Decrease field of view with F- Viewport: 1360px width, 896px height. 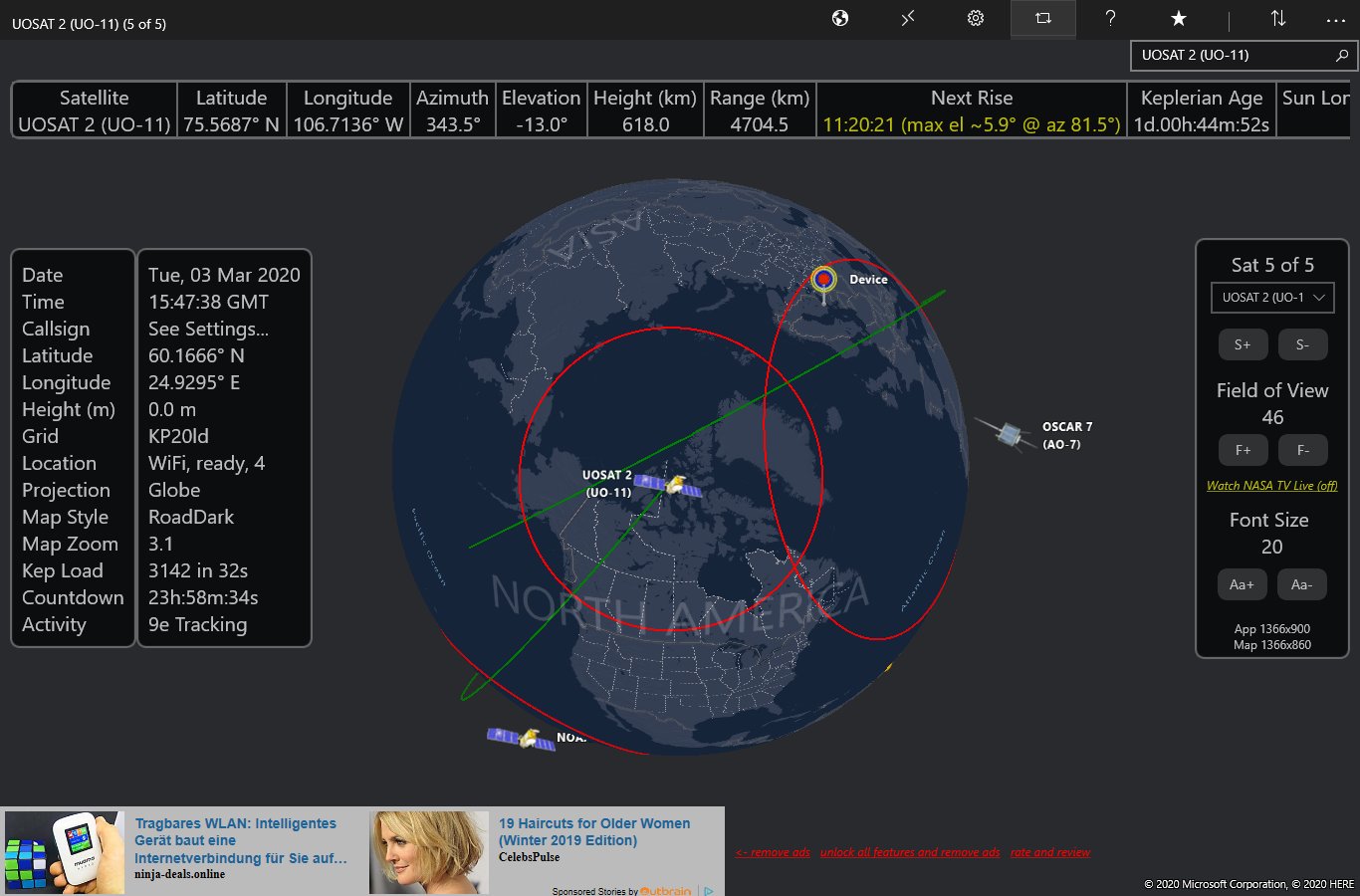(x=1303, y=450)
